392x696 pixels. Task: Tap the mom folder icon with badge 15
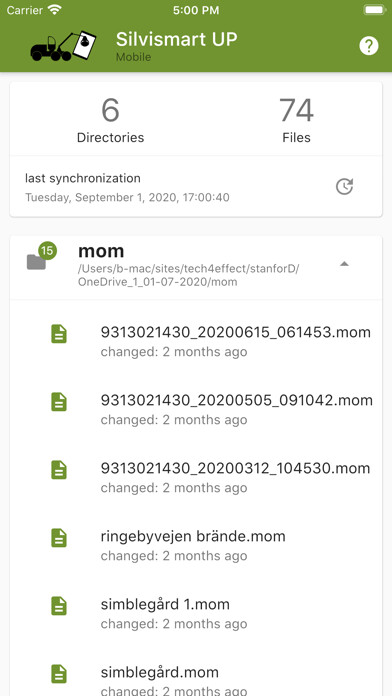click(x=41, y=257)
